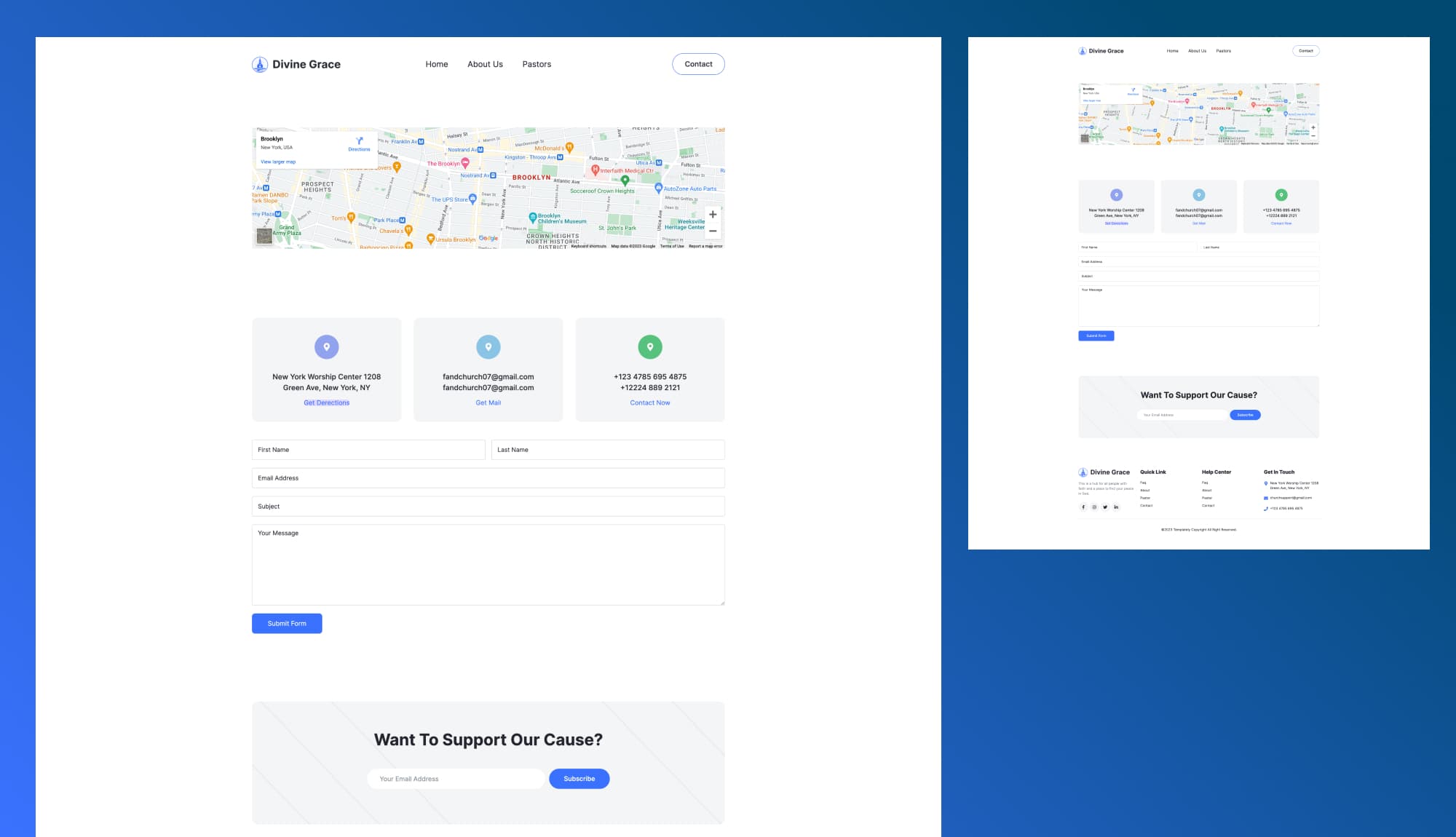Open About Us in the large header navigation
Image resolution: width=1456 pixels, height=837 pixels.
click(485, 64)
